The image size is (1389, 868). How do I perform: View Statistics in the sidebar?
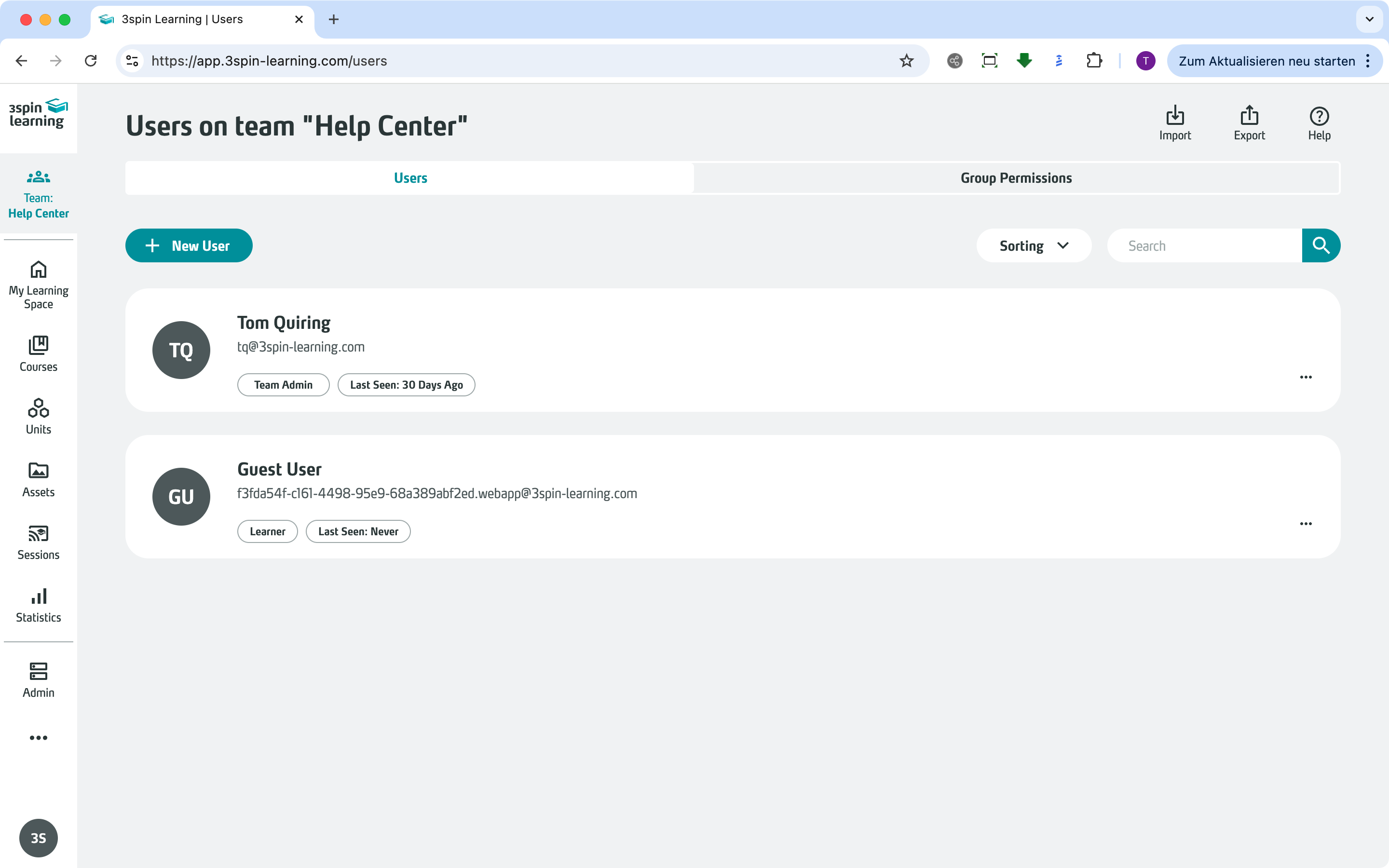(39, 605)
